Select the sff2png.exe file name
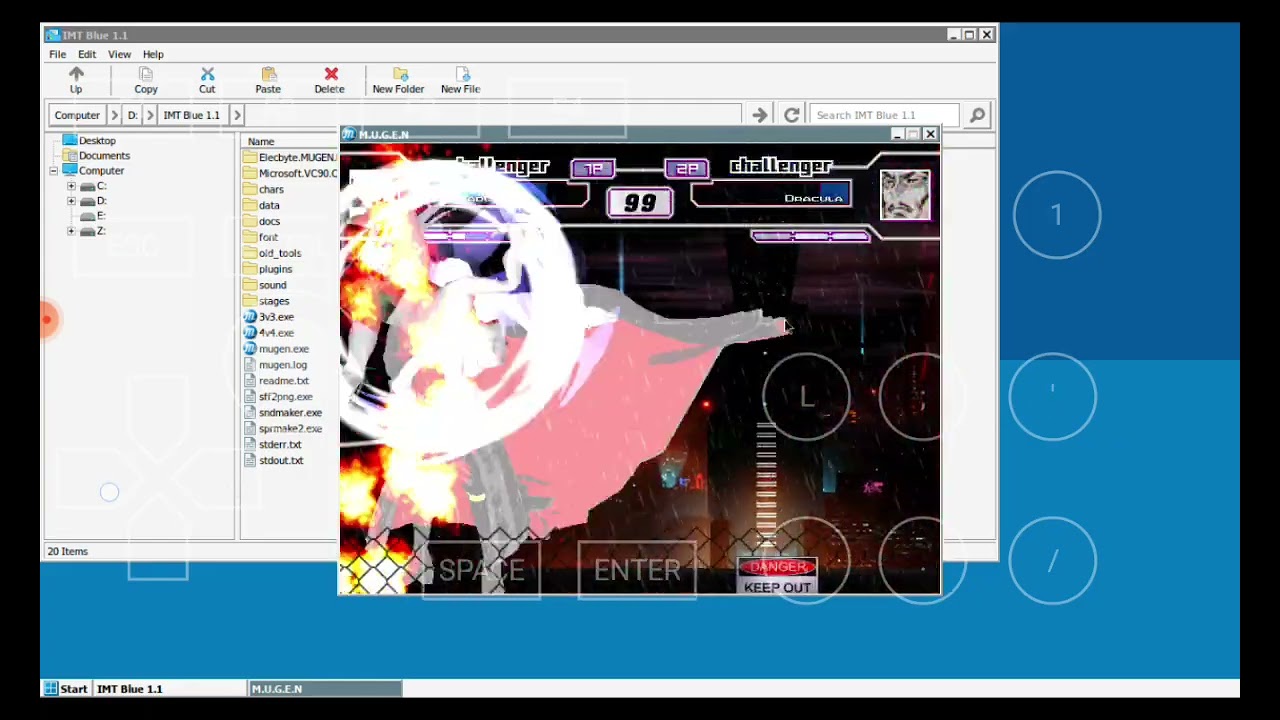The width and height of the screenshot is (1280, 720). coord(286,397)
